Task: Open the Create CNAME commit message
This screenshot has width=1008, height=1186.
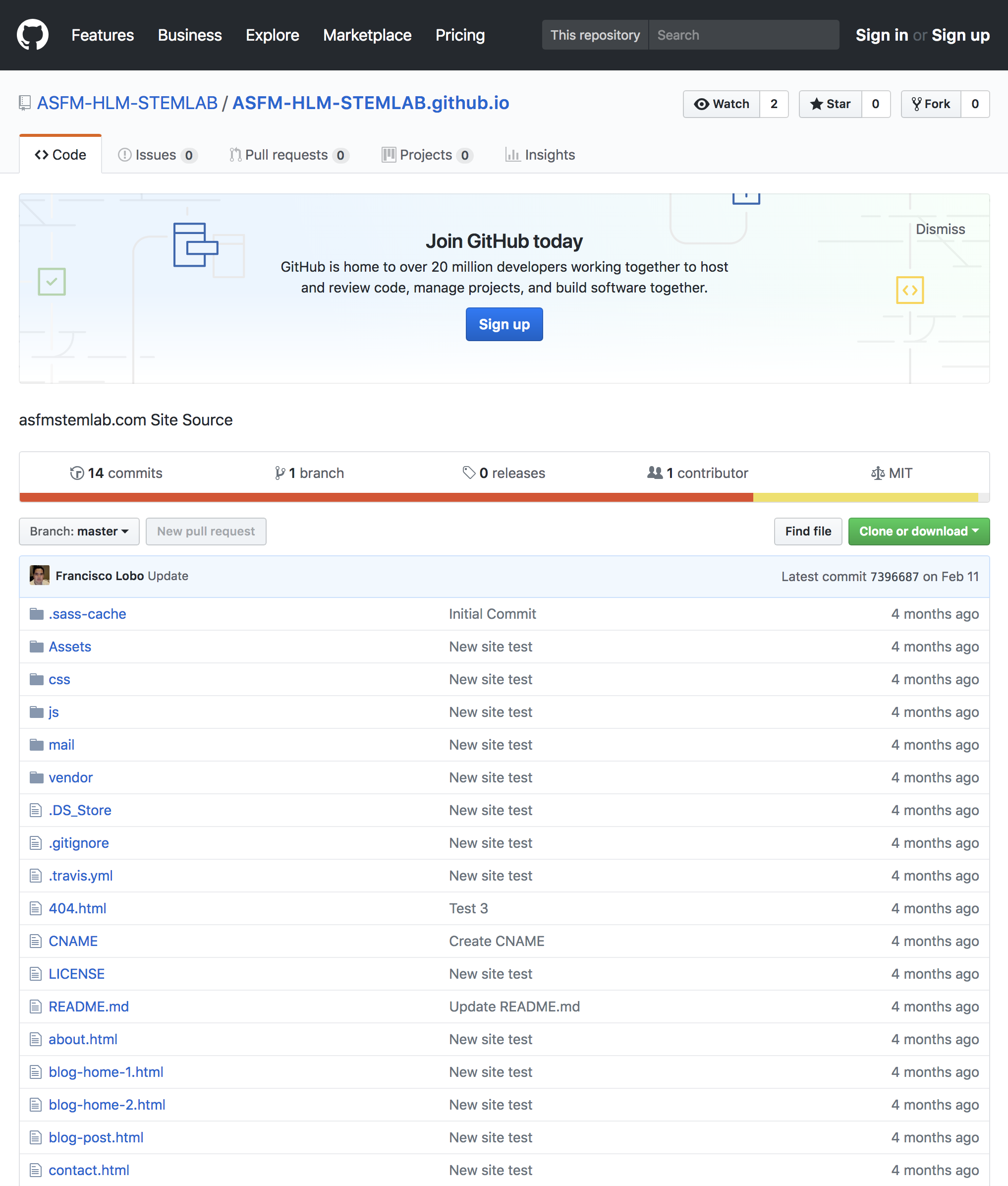Action: (x=497, y=941)
